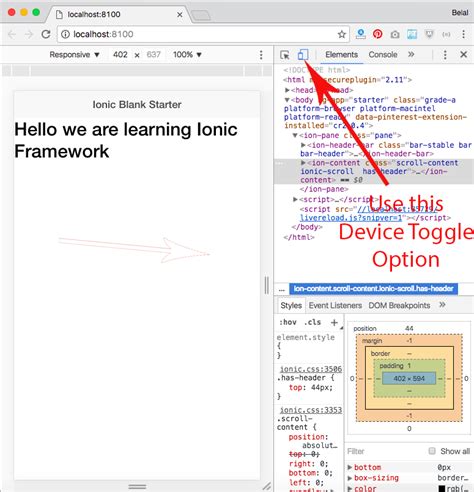474x492 pixels.
Task: Open the 100% zoom dropdown
Action: [187, 55]
